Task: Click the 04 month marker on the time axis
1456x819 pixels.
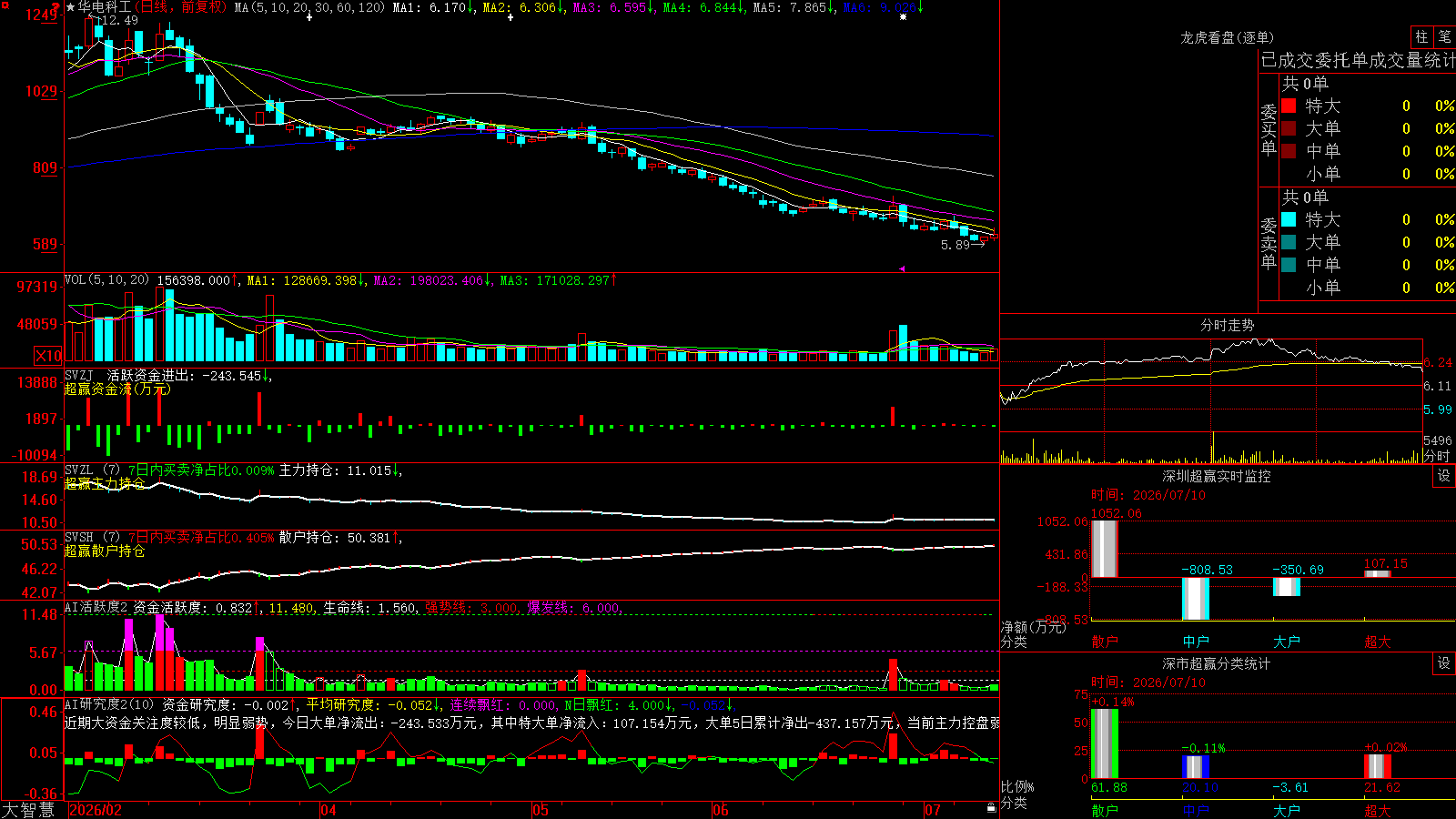Action: 329,810
